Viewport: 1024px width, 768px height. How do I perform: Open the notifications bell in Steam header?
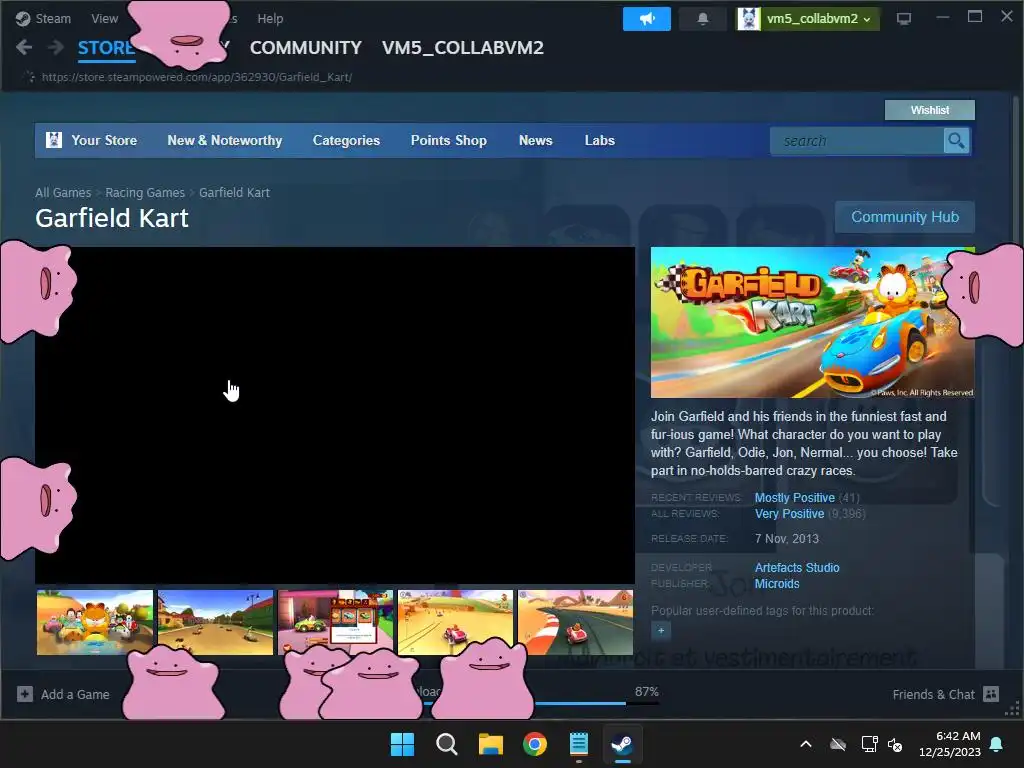point(703,19)
